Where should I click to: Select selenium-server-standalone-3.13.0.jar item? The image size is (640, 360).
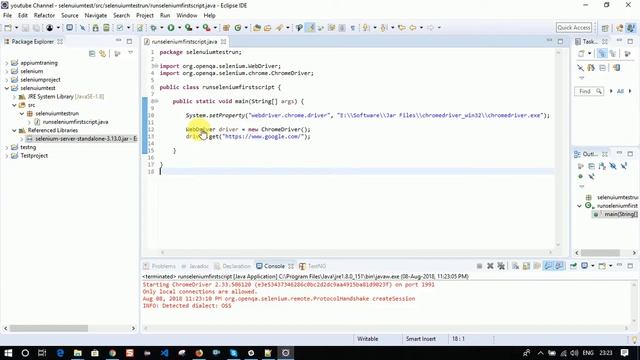click(82, 139)
